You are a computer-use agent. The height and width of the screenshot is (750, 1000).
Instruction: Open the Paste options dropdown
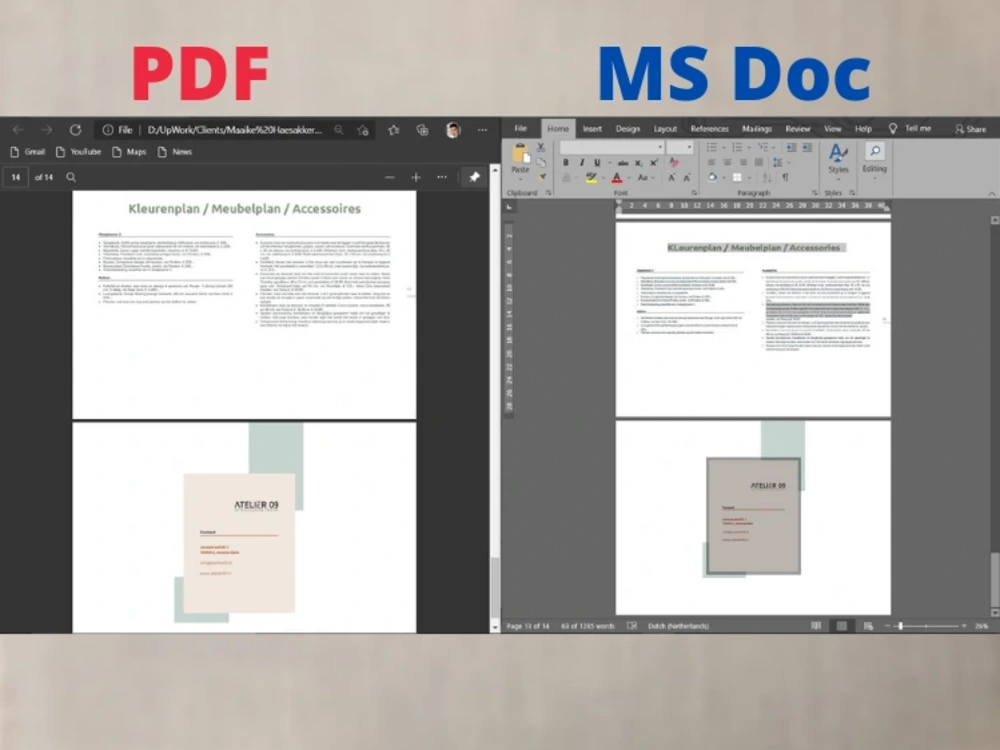point(520,180)
